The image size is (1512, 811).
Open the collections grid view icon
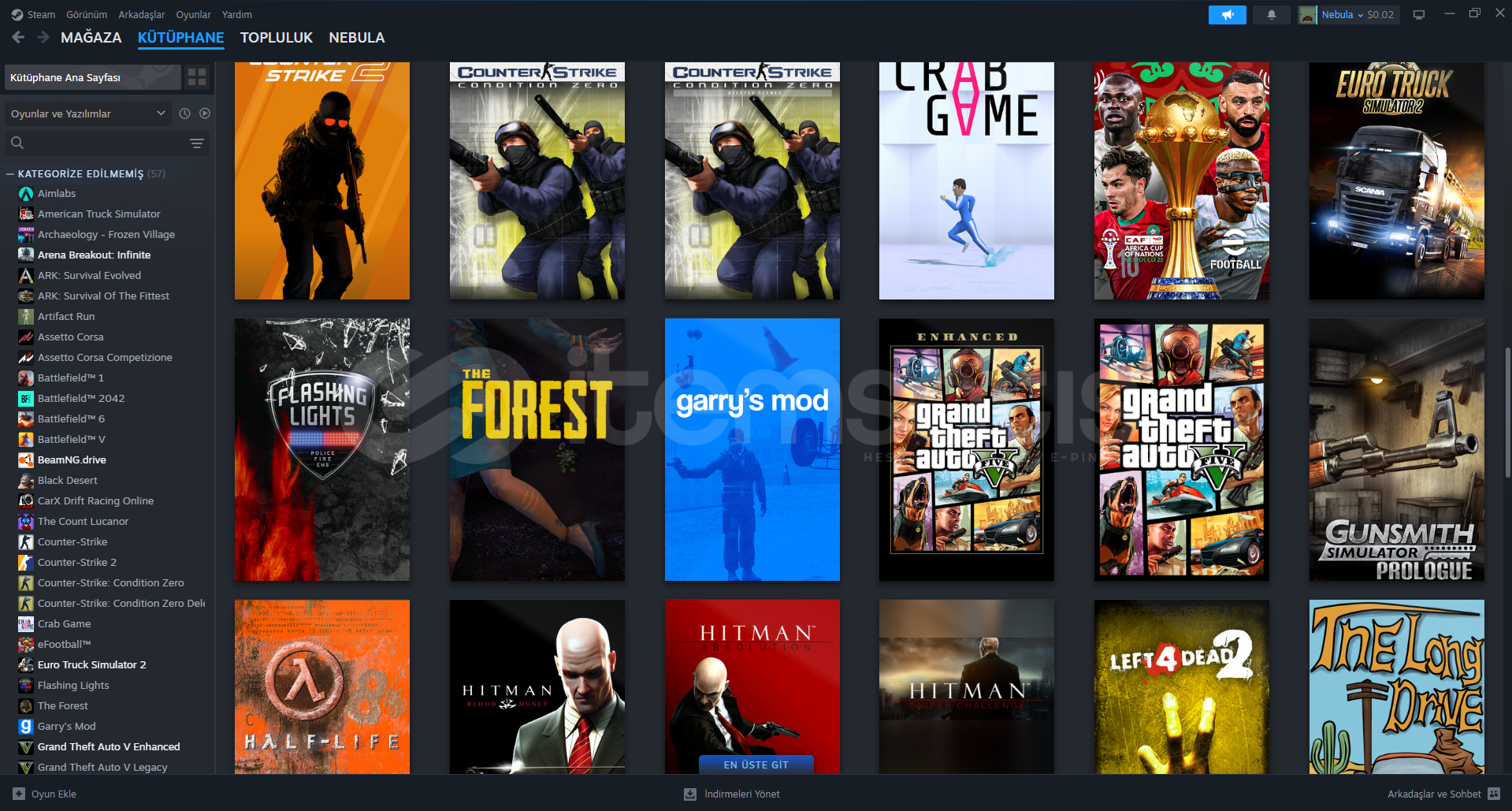point(197,77)
